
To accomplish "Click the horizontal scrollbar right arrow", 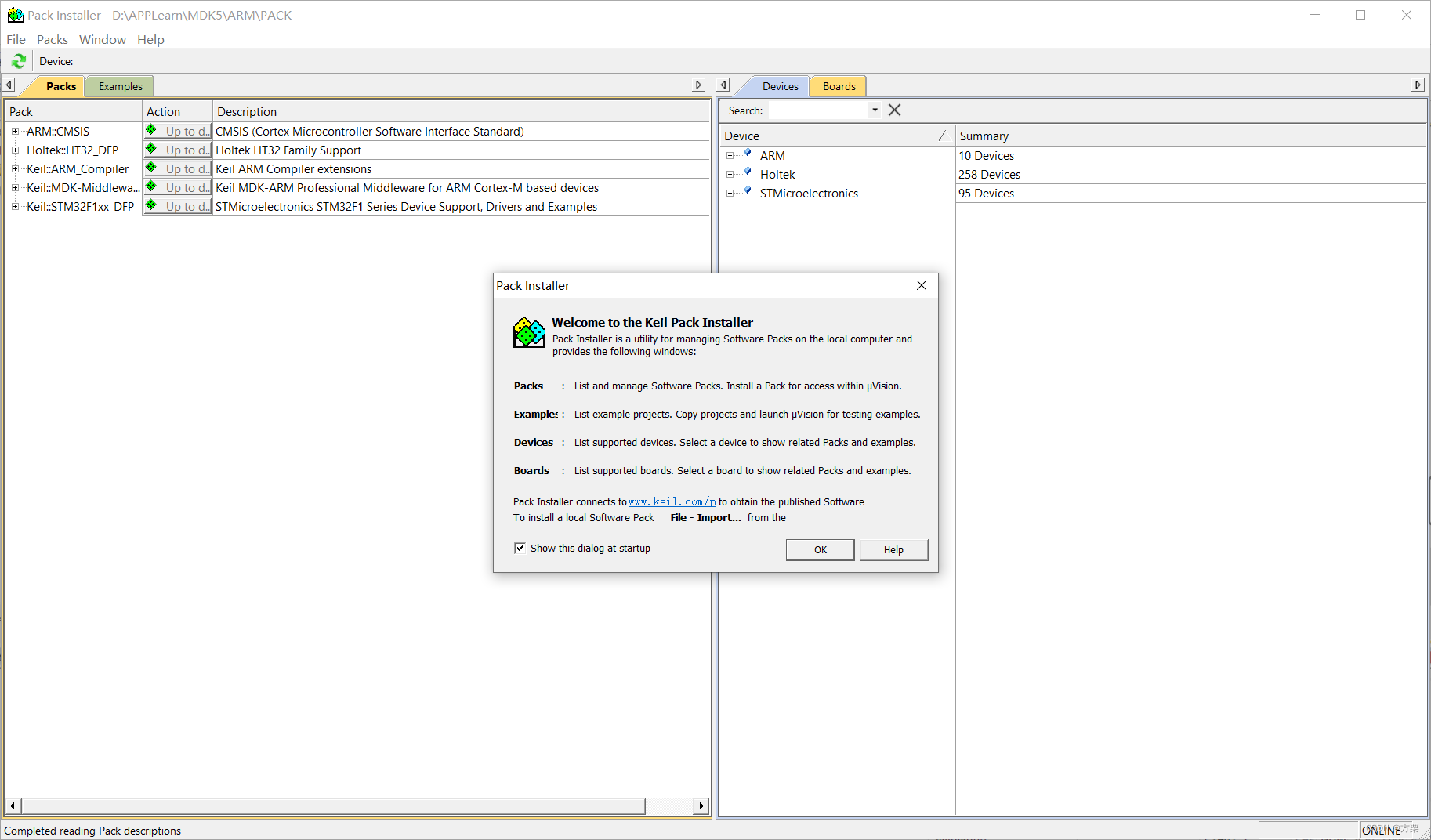I will coord(701,806).
